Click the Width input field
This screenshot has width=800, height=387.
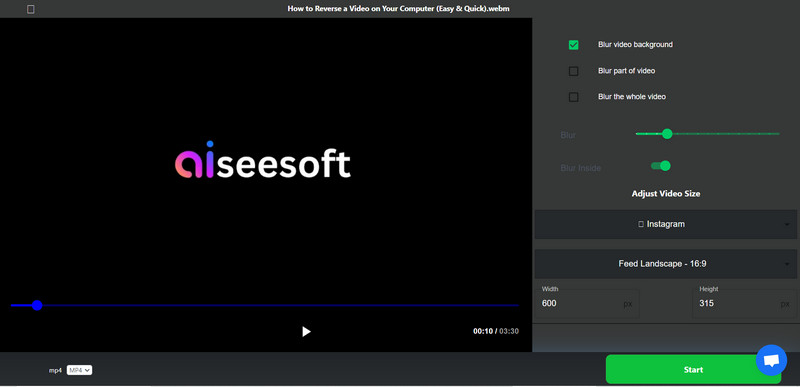(x=587, y=302)
